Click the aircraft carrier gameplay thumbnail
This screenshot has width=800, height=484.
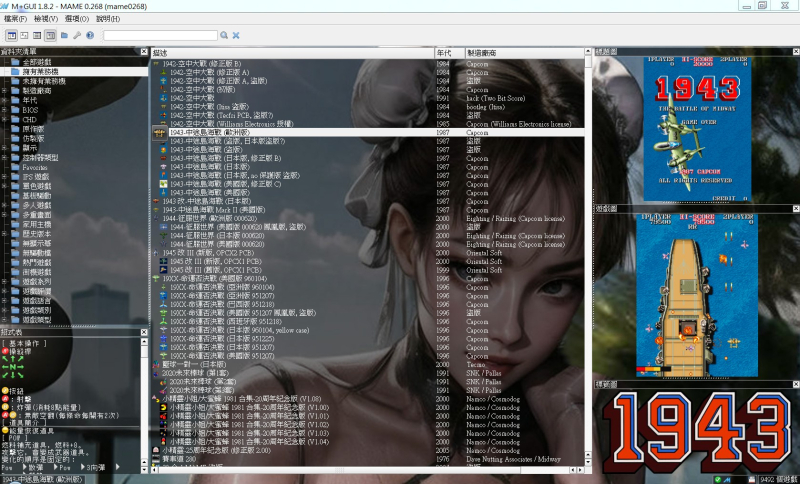pyautogui.click(x=697, y=295)
